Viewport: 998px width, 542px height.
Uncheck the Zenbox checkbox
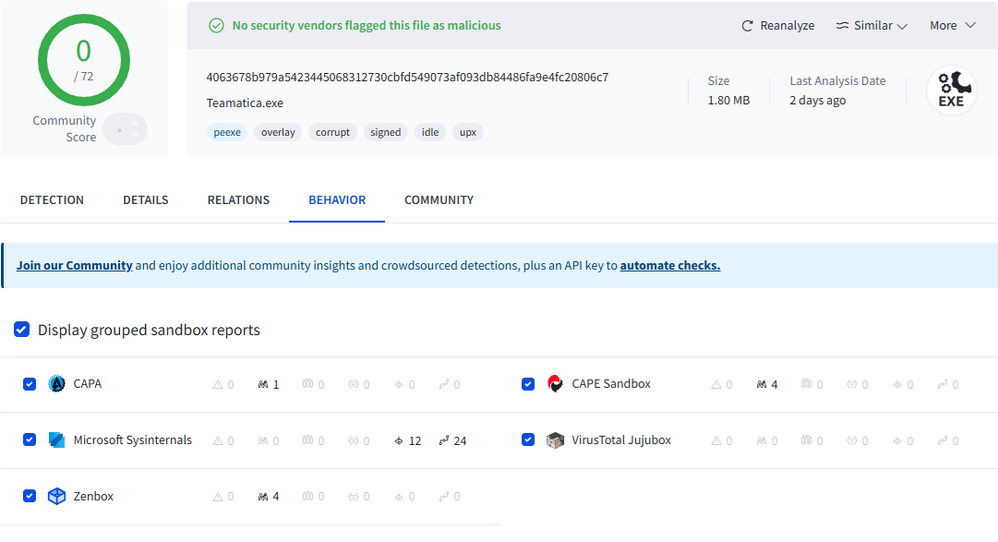pyautogui.click(x=29, y=496)
